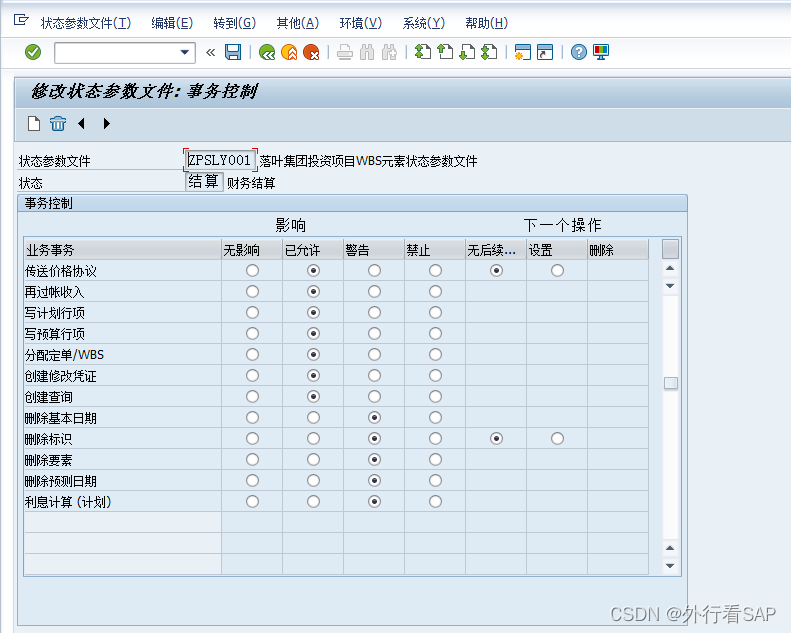The height and width of the screenshot is (633, 791).
Task: Select 无影响 for 传送价格协议
Action: 252,271
